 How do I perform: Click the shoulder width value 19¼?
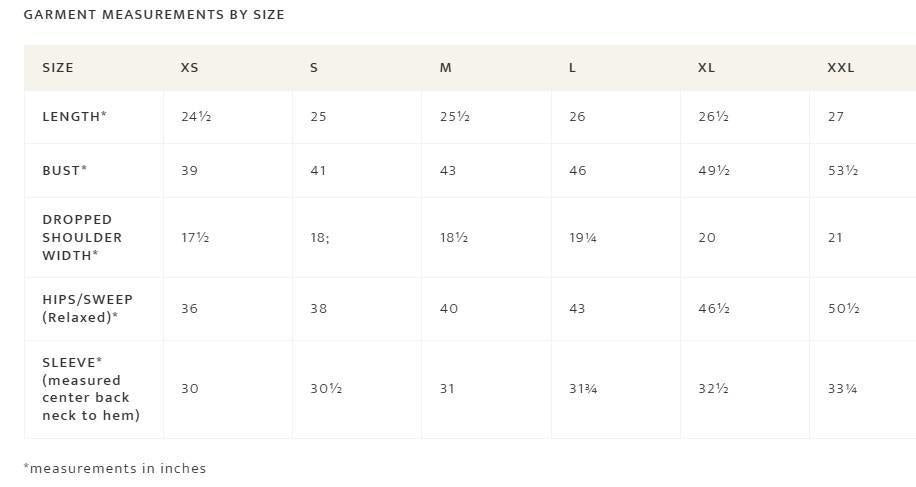583,238
